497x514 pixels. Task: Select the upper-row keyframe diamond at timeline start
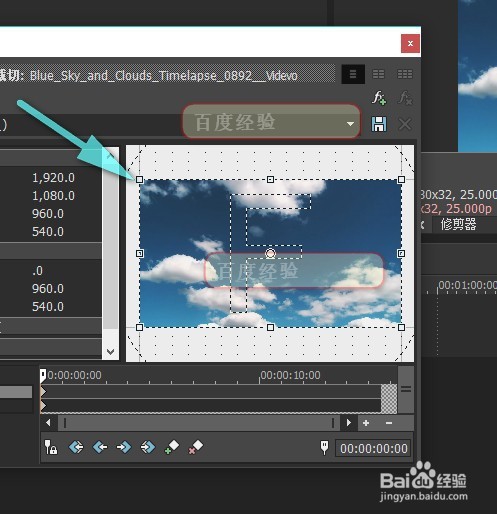point(43,392)
